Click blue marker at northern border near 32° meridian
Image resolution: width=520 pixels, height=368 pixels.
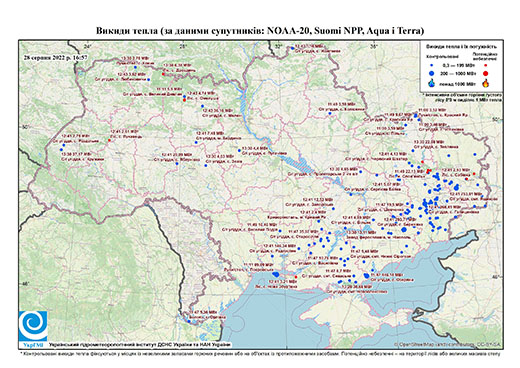point(292,48)
